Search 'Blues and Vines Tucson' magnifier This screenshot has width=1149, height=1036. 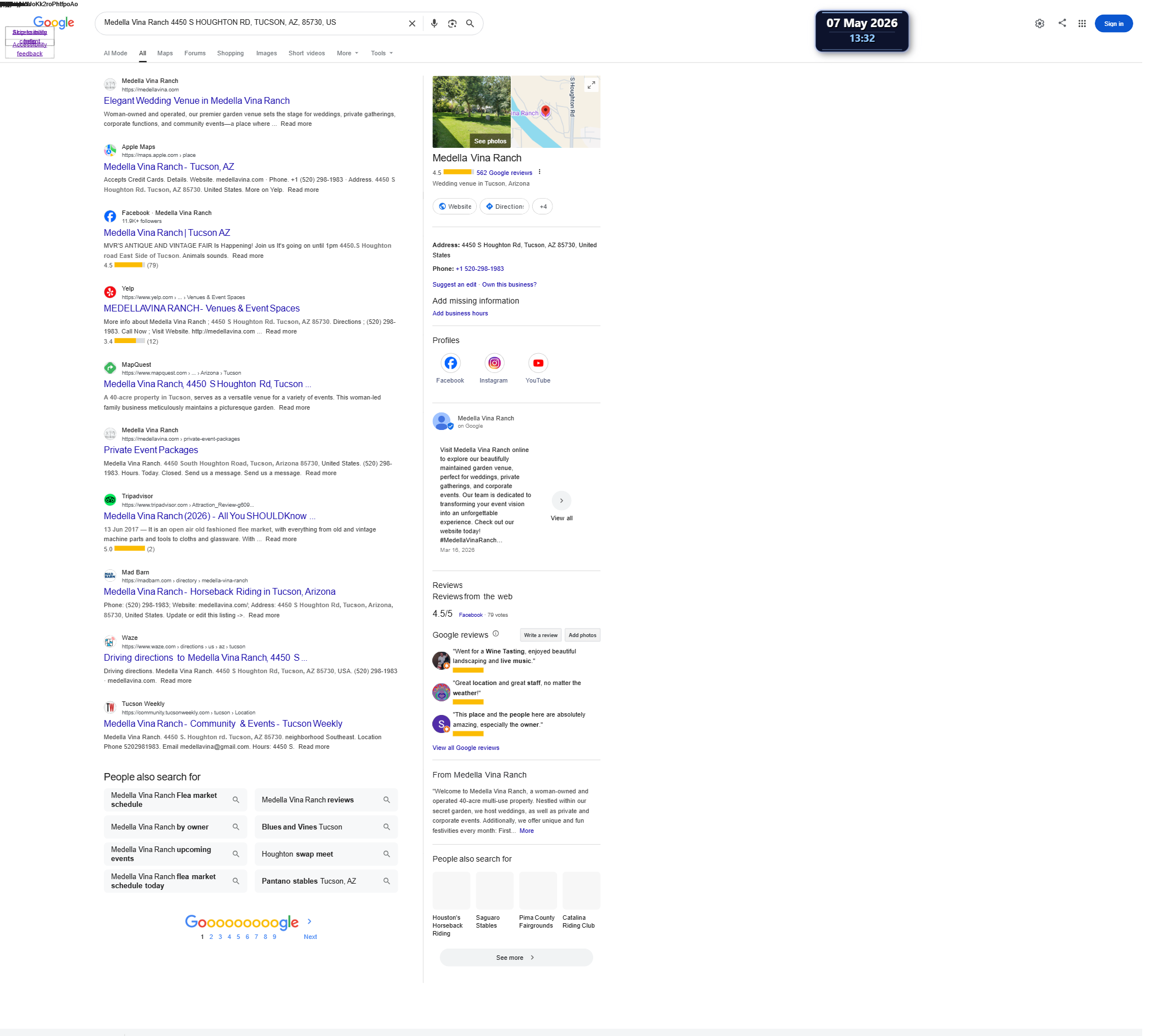click(386, 827)
